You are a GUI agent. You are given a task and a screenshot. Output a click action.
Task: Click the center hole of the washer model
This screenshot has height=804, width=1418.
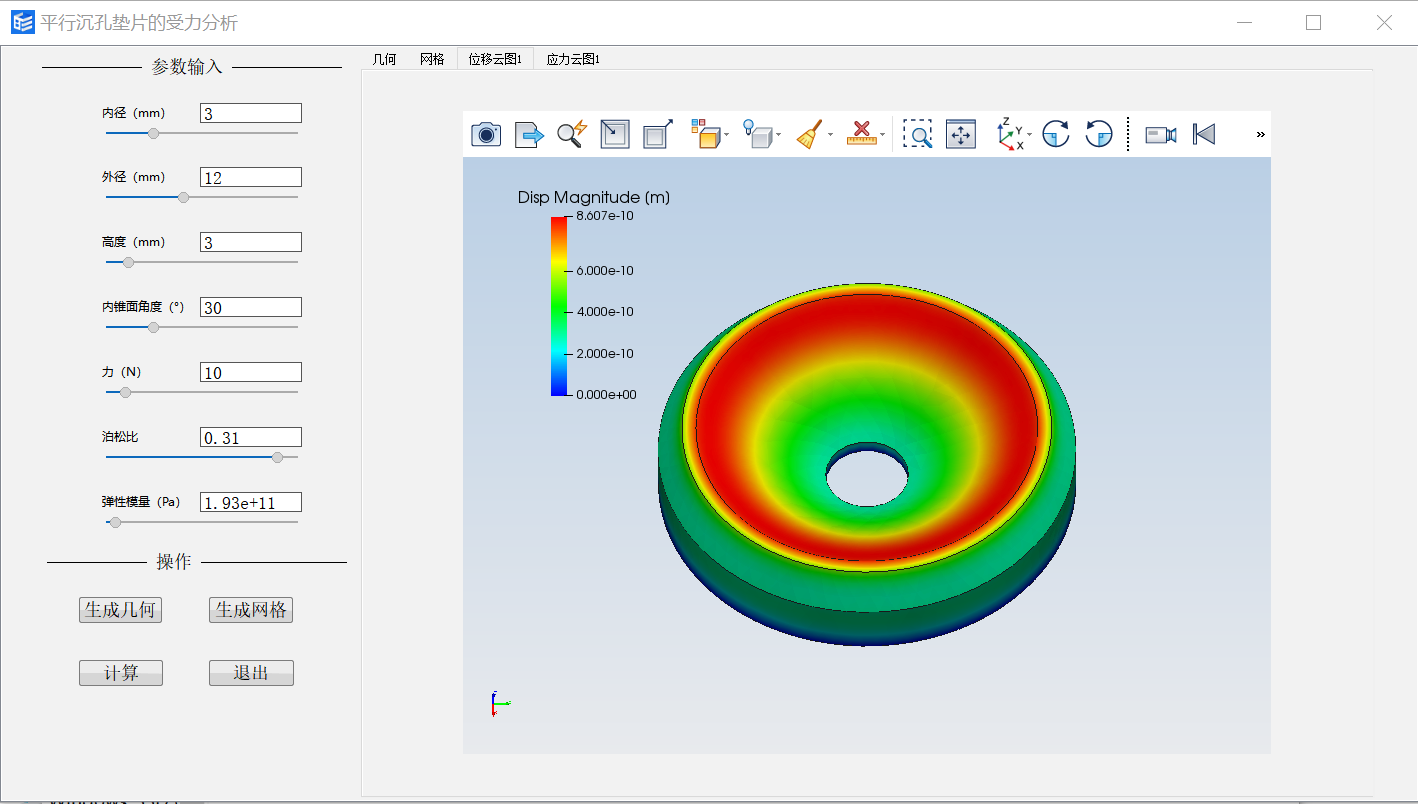click(x=867, y=477)
